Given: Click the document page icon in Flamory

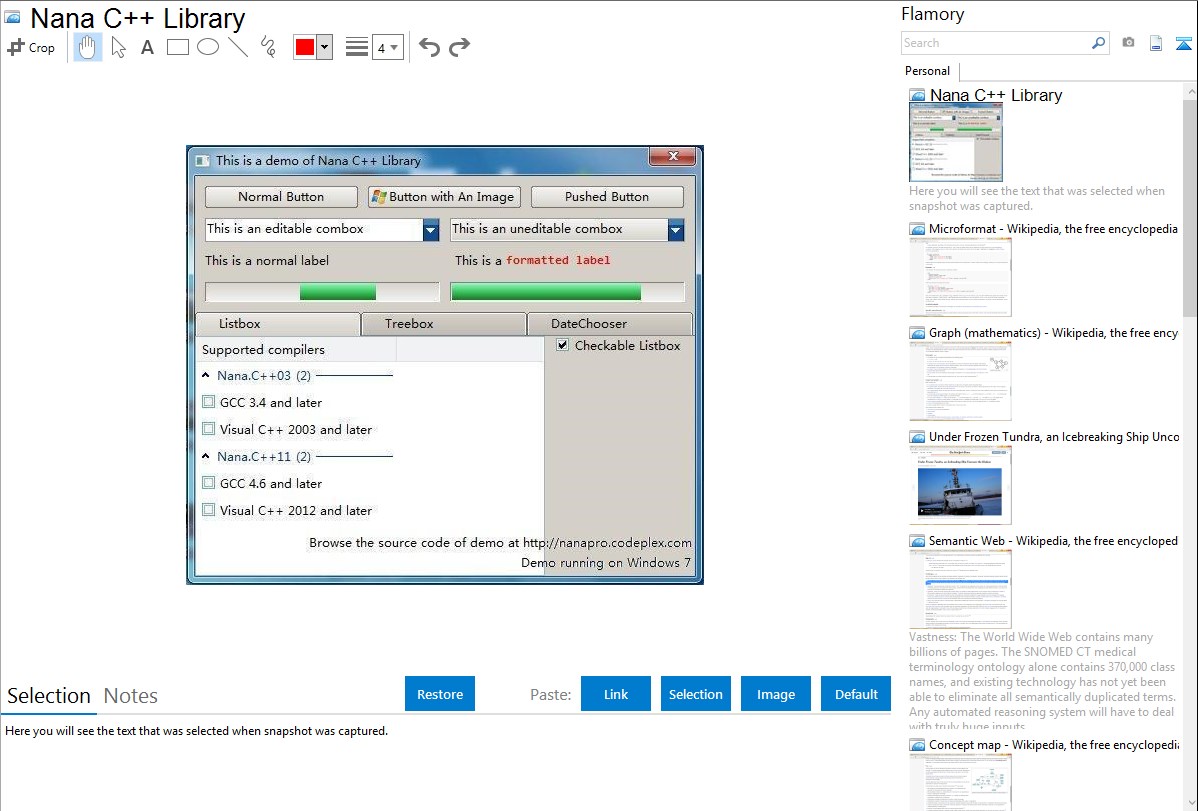Looking at the screenshot, I should coord(1156,43).
